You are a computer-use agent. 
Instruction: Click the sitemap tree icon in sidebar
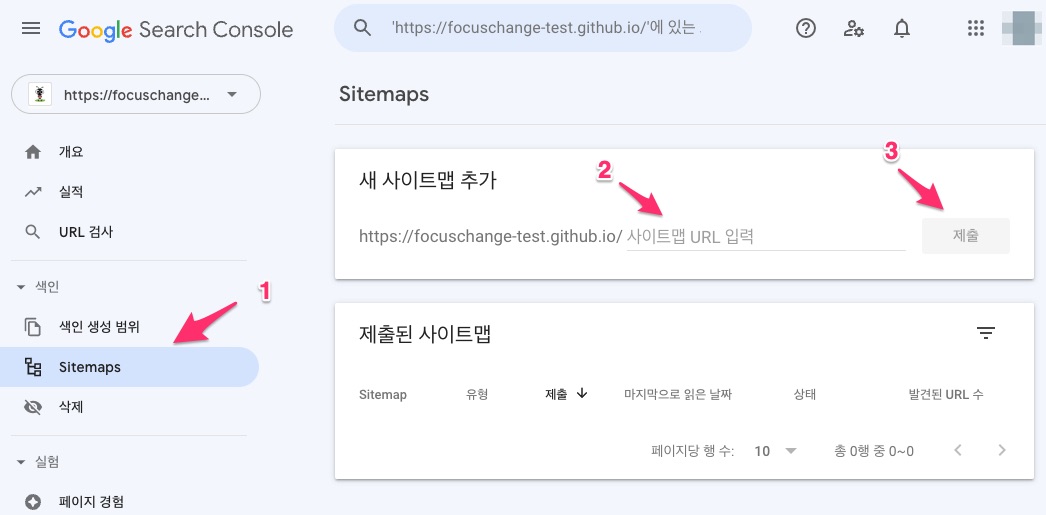pyautogui.click(x=33, y=367)
